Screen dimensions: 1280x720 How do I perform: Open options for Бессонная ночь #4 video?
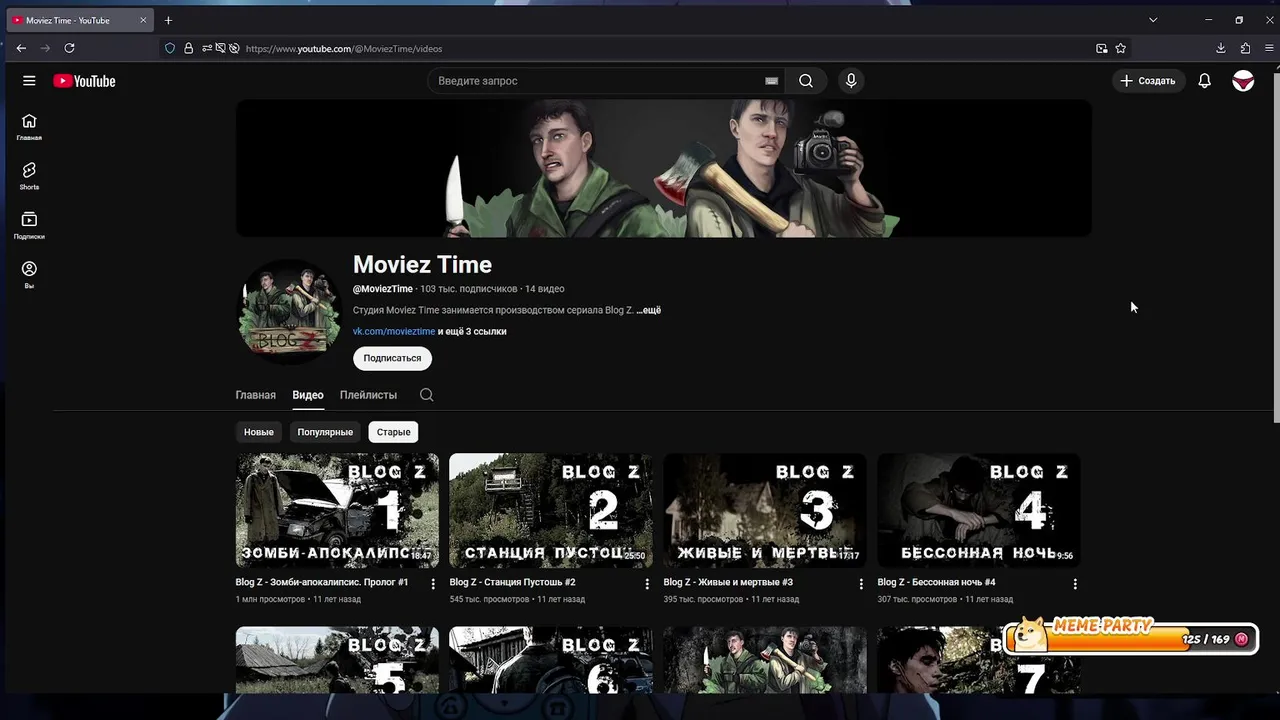pos(1075,584)
